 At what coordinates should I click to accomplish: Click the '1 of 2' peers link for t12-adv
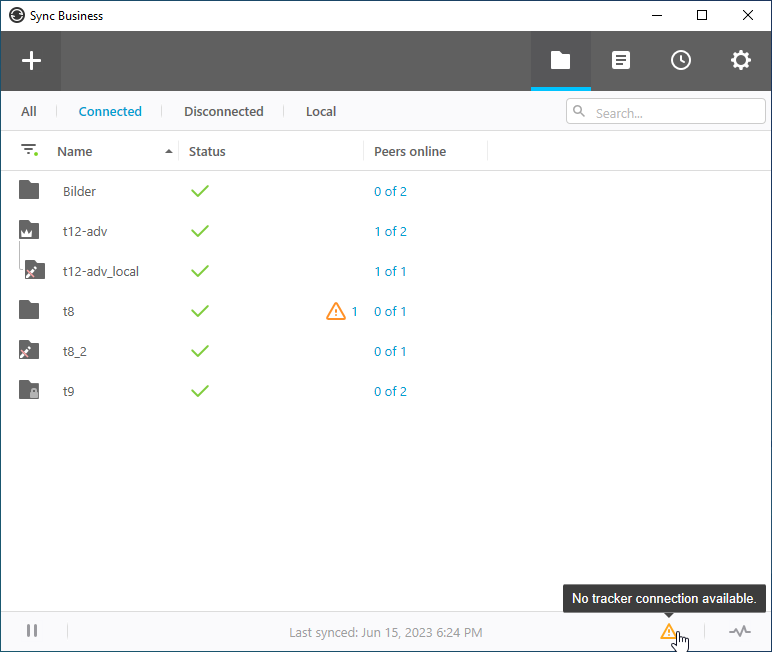[x=390, y=231]
